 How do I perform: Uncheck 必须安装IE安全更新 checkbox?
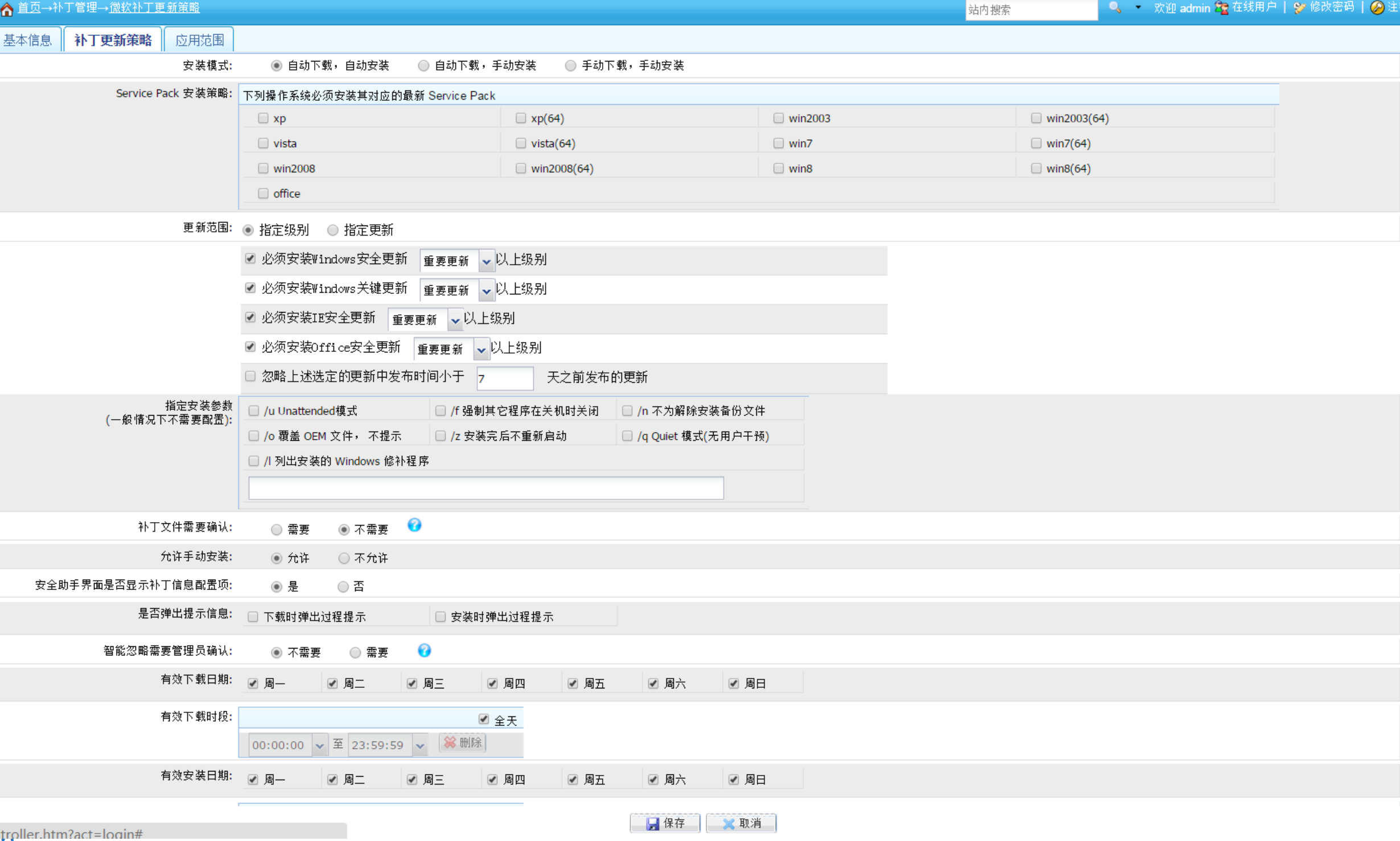(250, 317)
